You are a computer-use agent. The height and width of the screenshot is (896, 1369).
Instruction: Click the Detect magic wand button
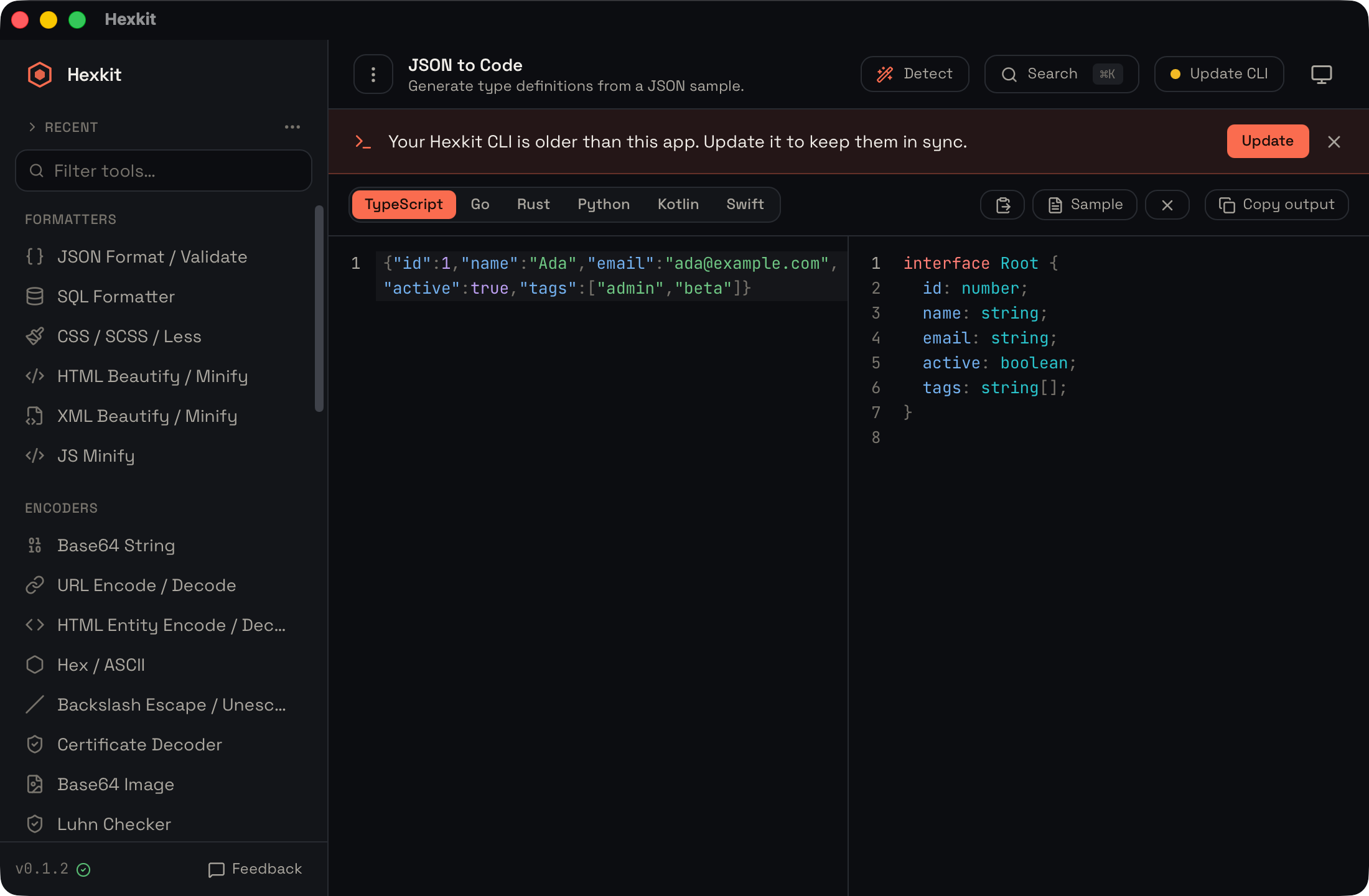tap(915, 74)
